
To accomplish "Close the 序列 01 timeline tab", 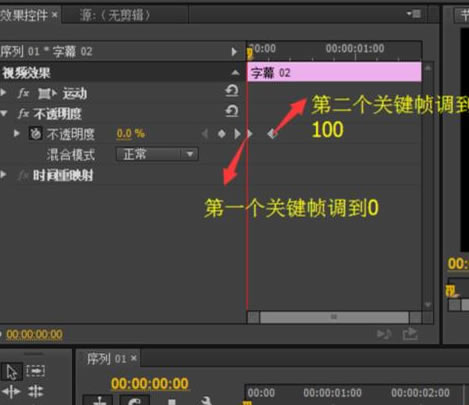I will point(134,358).
